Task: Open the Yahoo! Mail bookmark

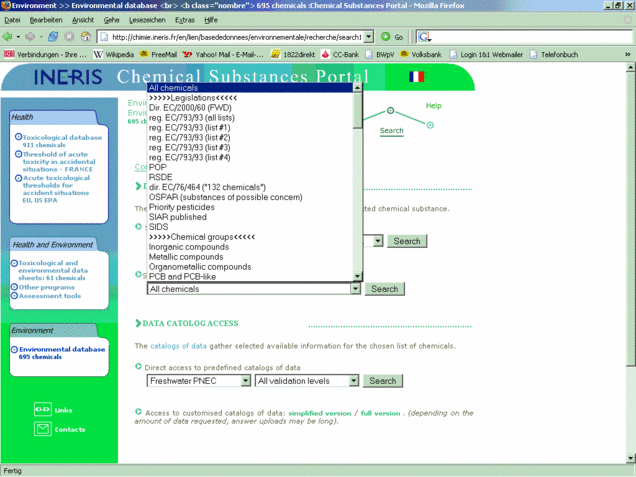Action: pos(223,54)
